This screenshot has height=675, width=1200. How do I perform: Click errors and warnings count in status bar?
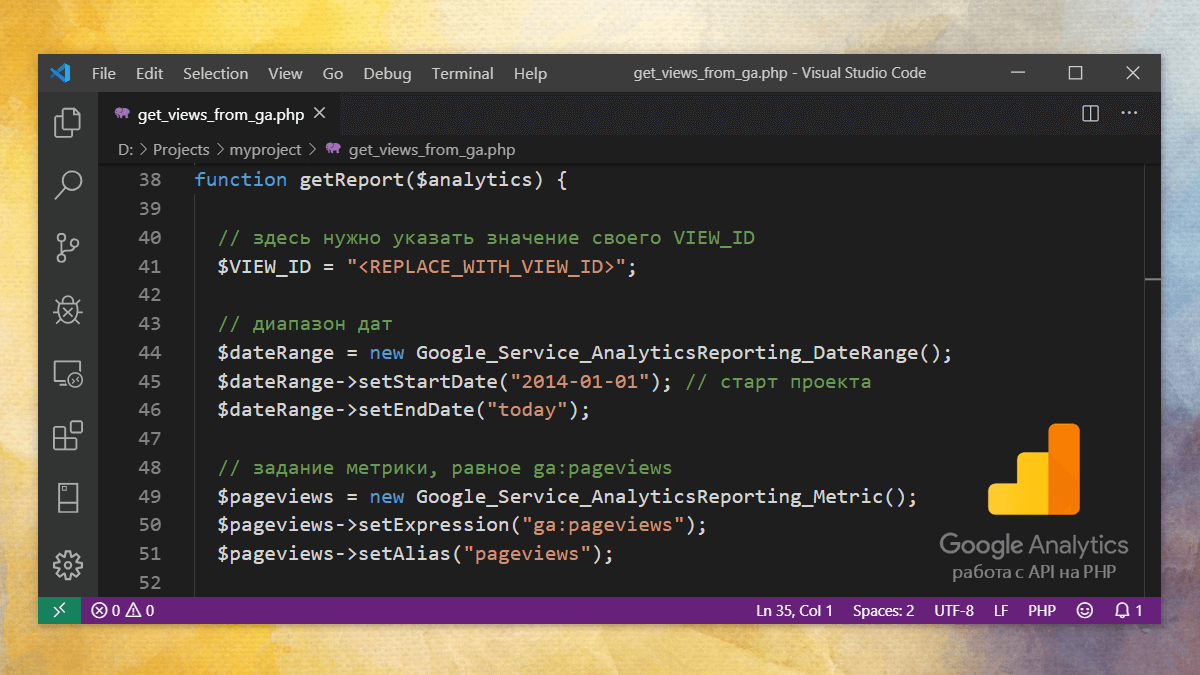(122, 610)
